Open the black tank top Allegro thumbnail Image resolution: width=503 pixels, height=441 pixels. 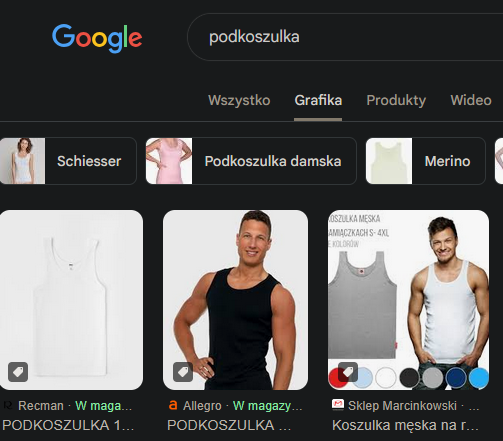(x=235, y=300)
